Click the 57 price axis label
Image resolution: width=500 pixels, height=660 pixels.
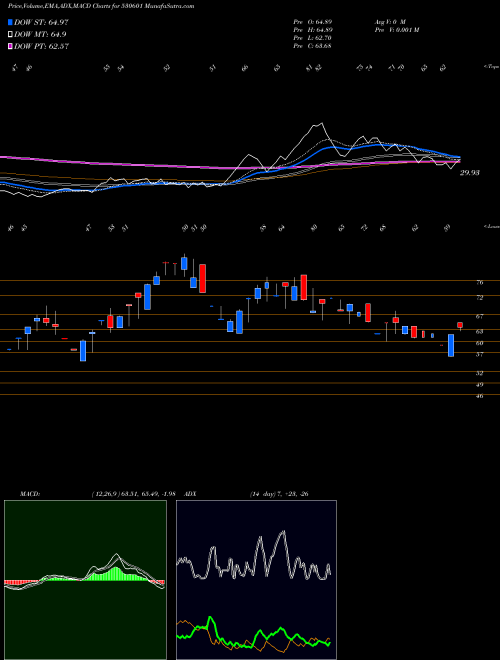click(x=479, y=354)
